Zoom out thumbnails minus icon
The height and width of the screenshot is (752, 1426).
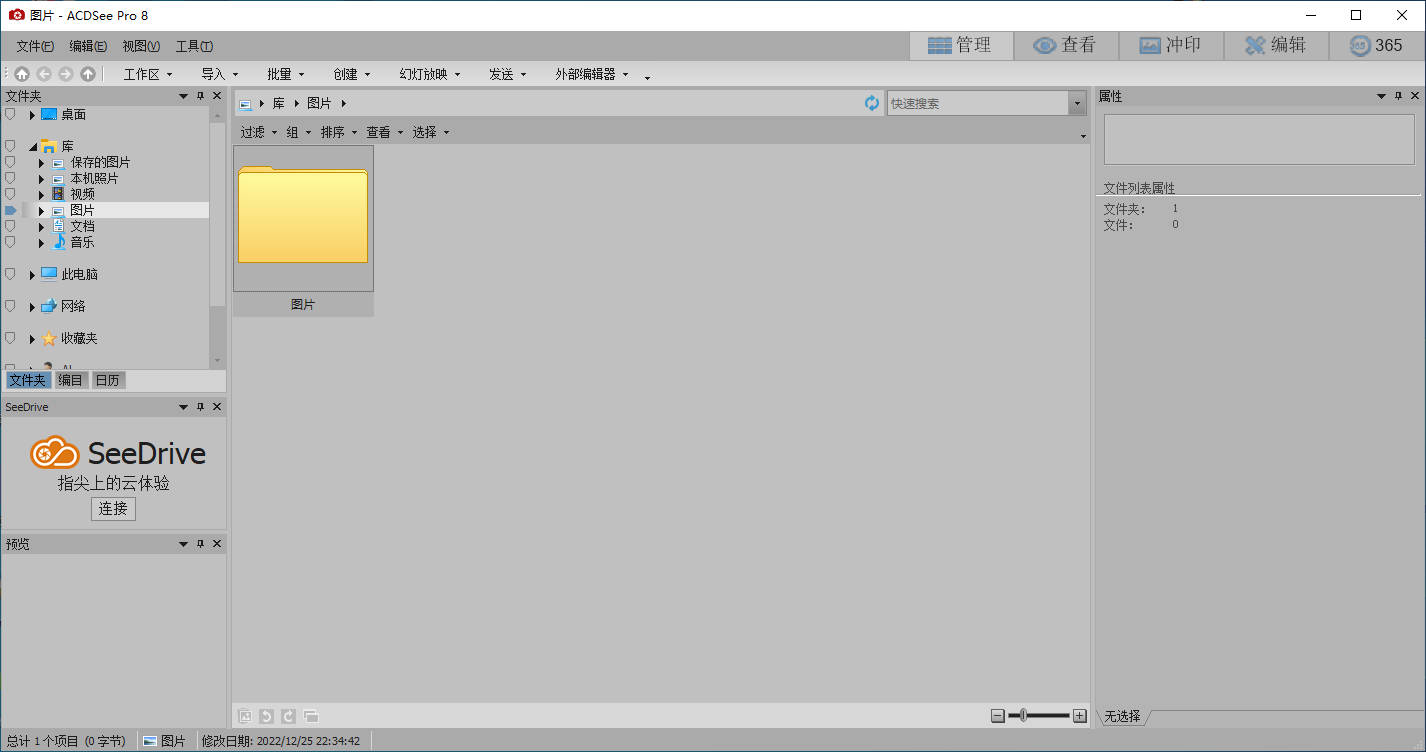(997, 716)
